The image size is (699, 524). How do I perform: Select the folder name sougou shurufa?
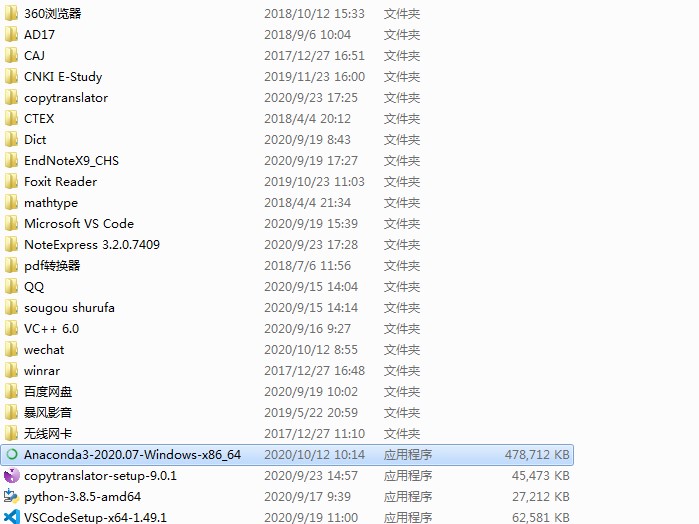pos(69,307)
